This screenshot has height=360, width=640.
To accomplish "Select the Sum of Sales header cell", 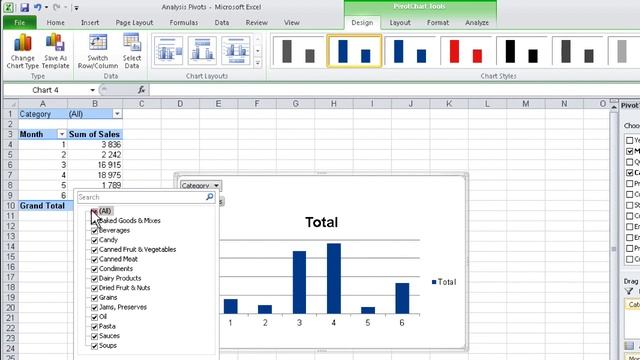I will [x=95, y=134].
